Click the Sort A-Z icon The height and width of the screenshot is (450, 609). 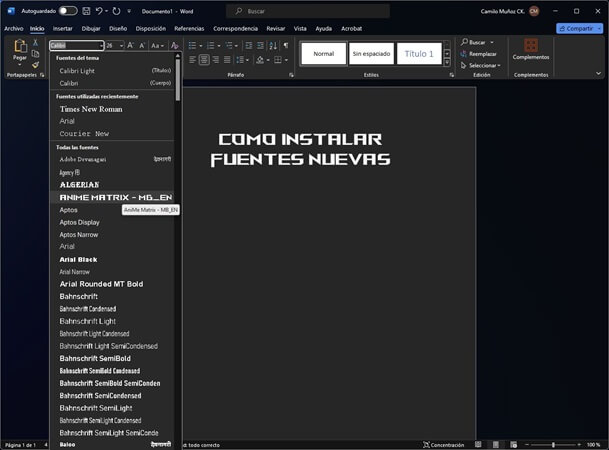click(273, 46)
